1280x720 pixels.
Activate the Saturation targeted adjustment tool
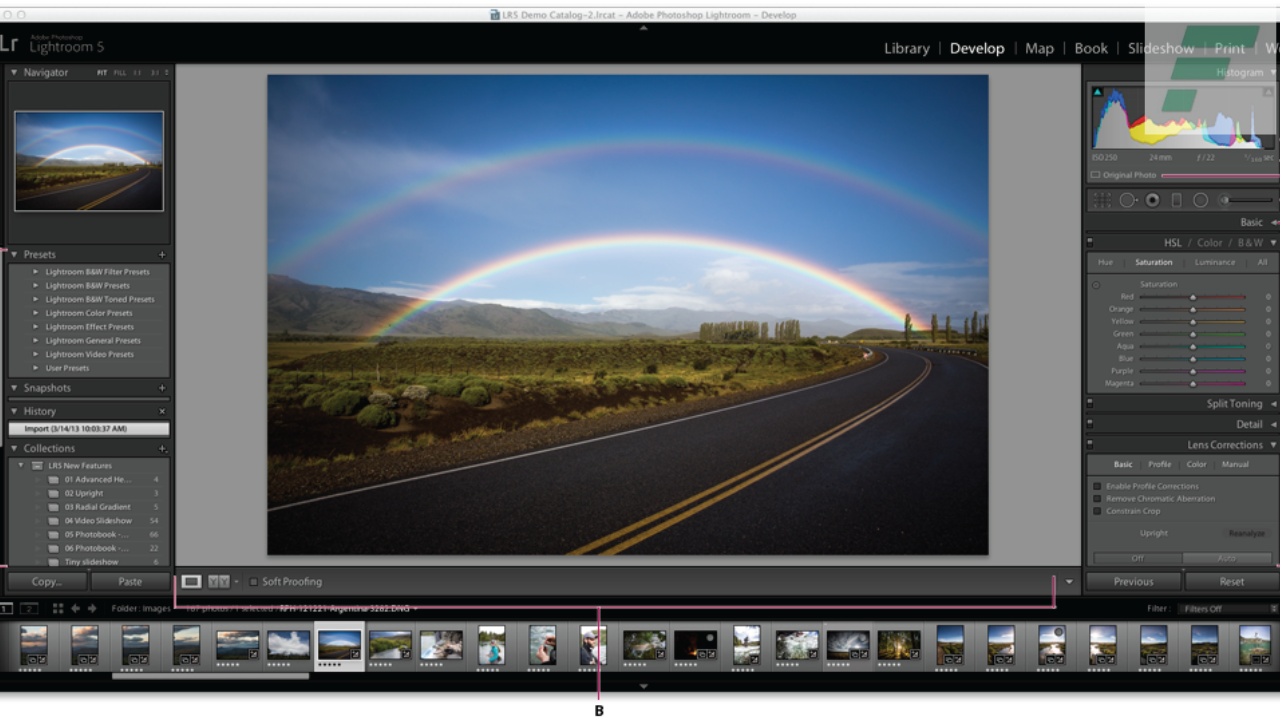[x=1096, y=285]
